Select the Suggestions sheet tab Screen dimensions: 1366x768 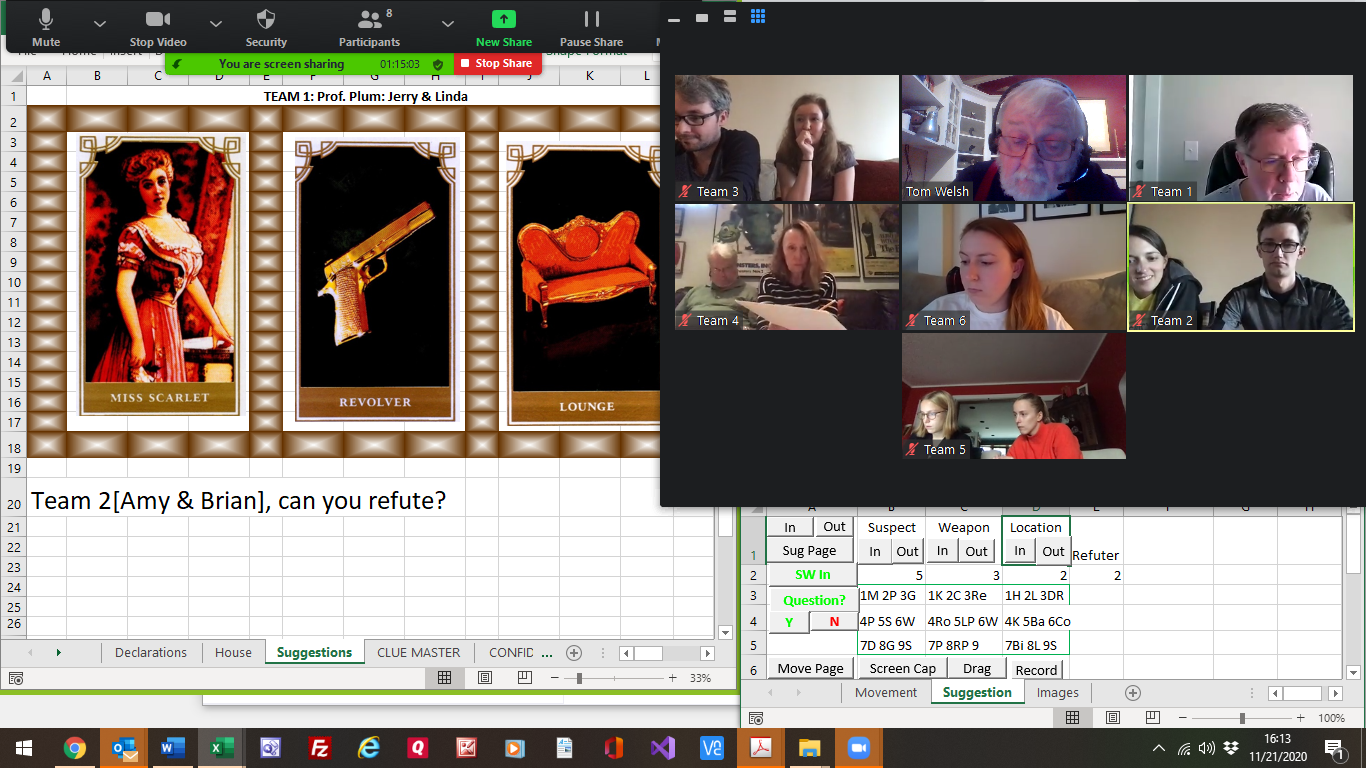(314, 652)
